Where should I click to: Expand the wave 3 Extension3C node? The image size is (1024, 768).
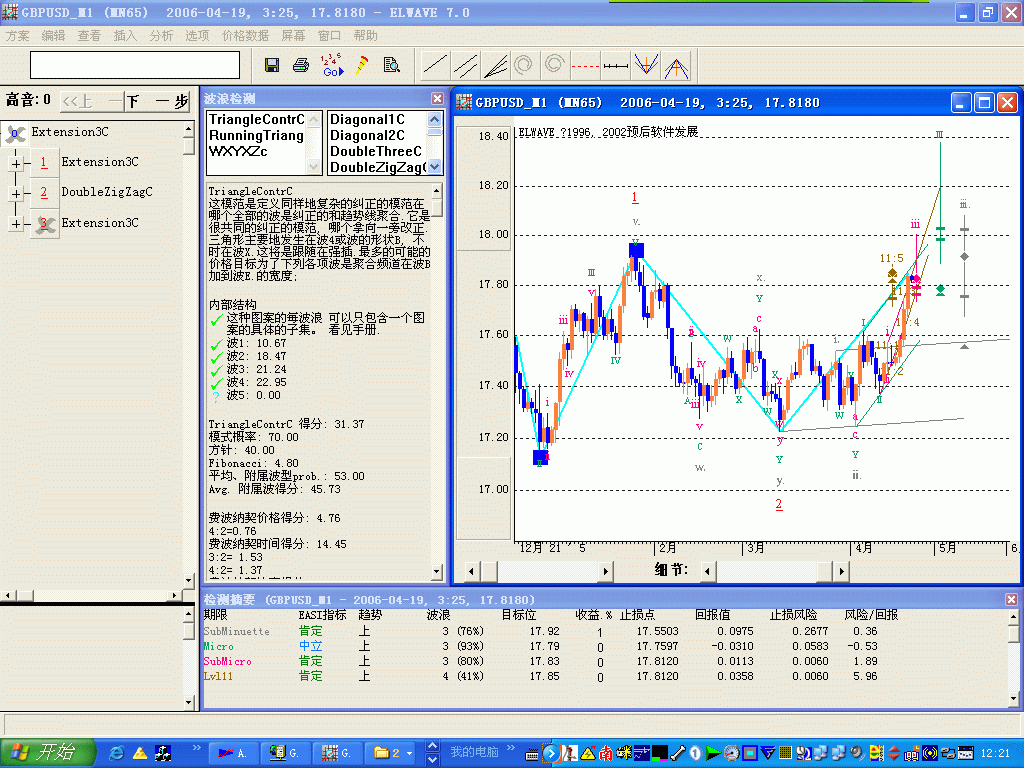(x=16, y=224)
